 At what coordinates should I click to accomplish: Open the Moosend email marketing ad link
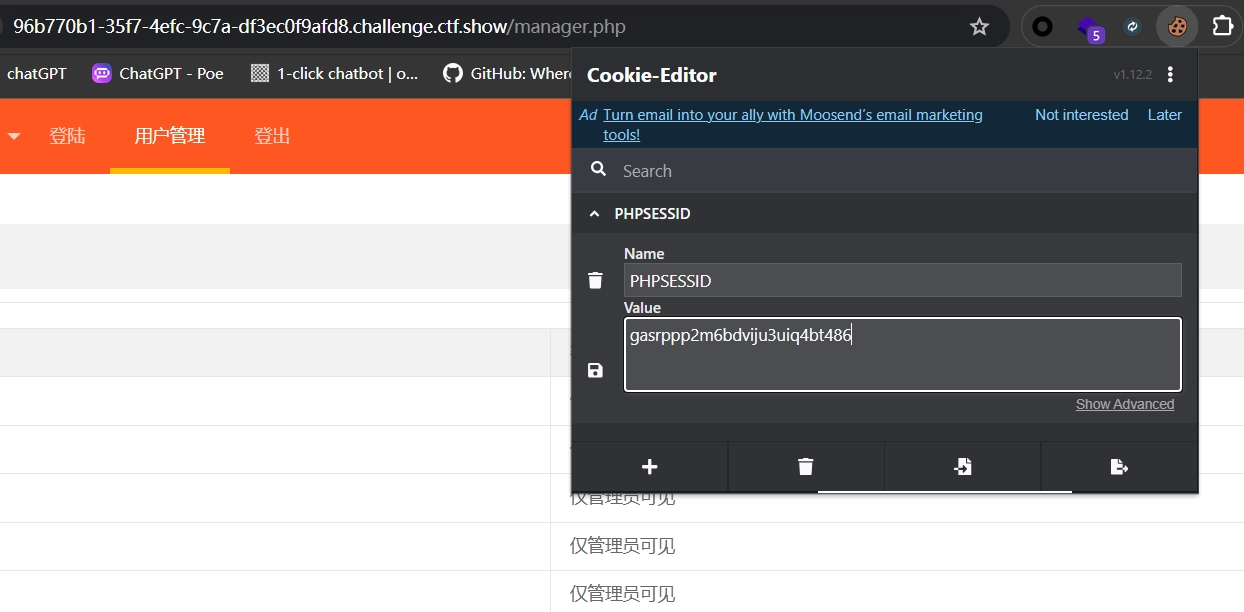[x=793, y=125]
